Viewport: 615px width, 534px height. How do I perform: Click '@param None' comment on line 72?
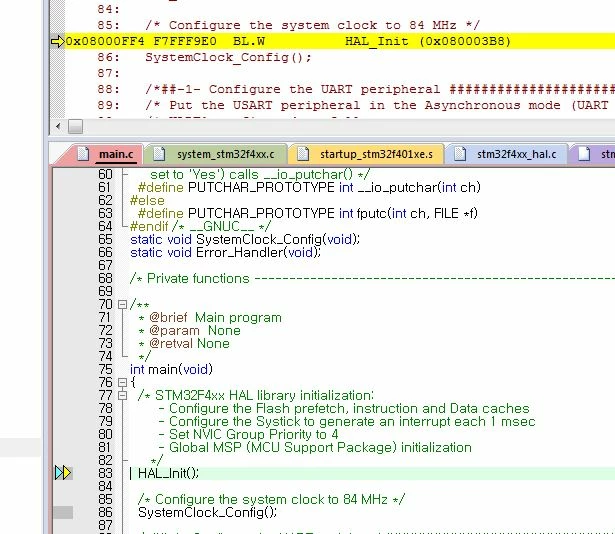(x=195, y=330)
